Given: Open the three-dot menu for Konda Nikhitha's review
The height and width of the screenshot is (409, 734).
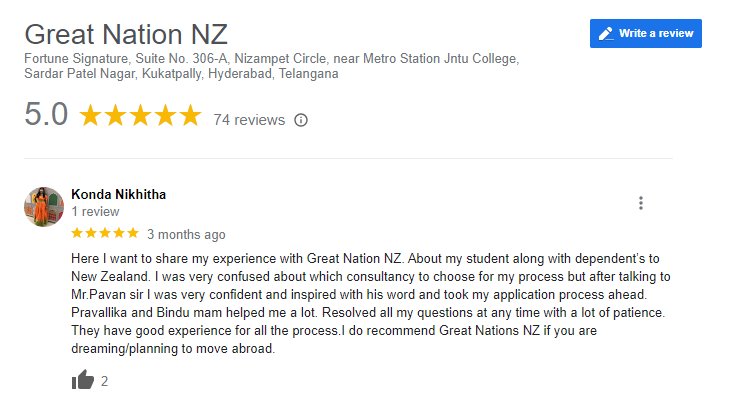Looking at the screenshot, I should pyautogui.click(x=640, y=203).
